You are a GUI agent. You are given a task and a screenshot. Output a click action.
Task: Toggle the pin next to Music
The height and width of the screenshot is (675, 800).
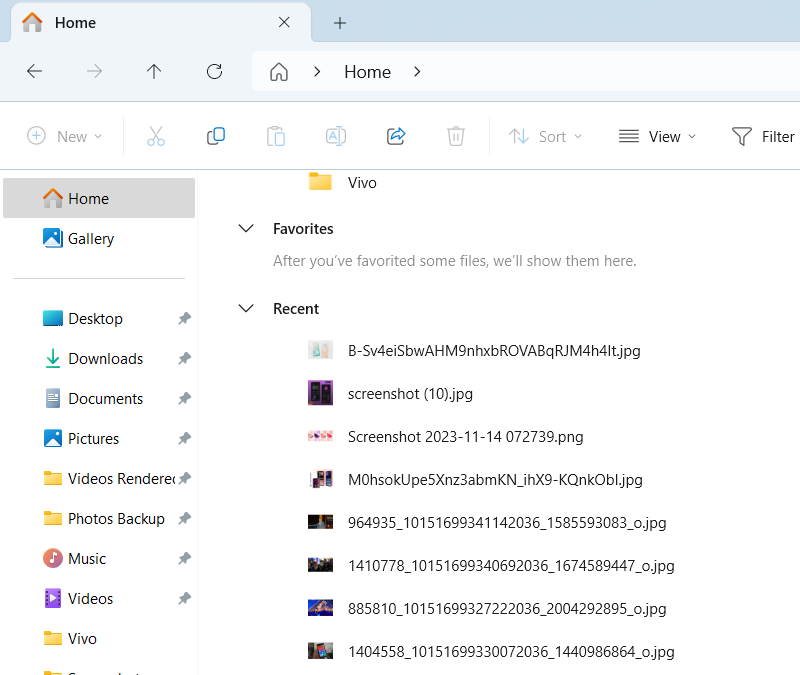[x=184, y=559]
